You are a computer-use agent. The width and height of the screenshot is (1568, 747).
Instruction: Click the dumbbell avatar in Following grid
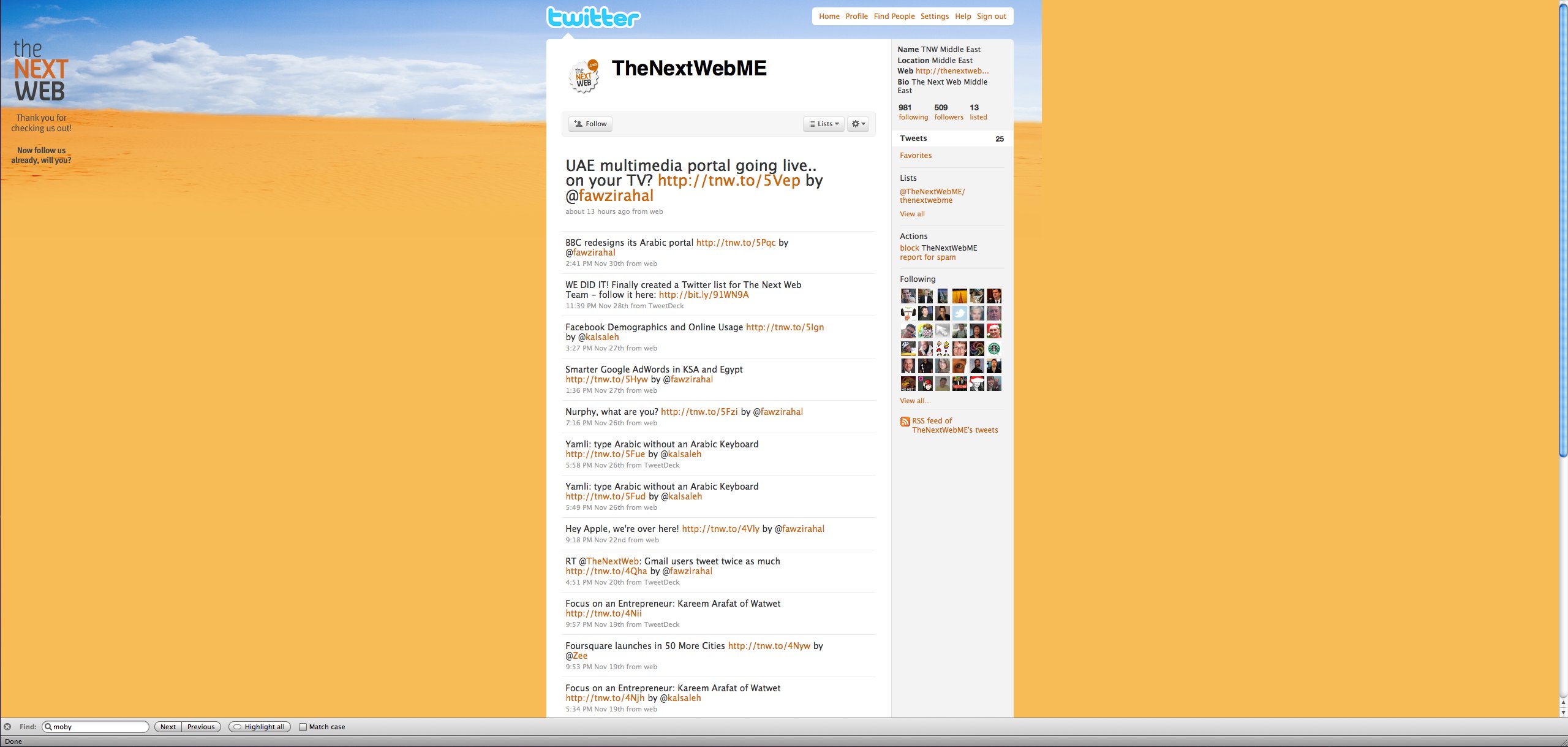[908, 314]
